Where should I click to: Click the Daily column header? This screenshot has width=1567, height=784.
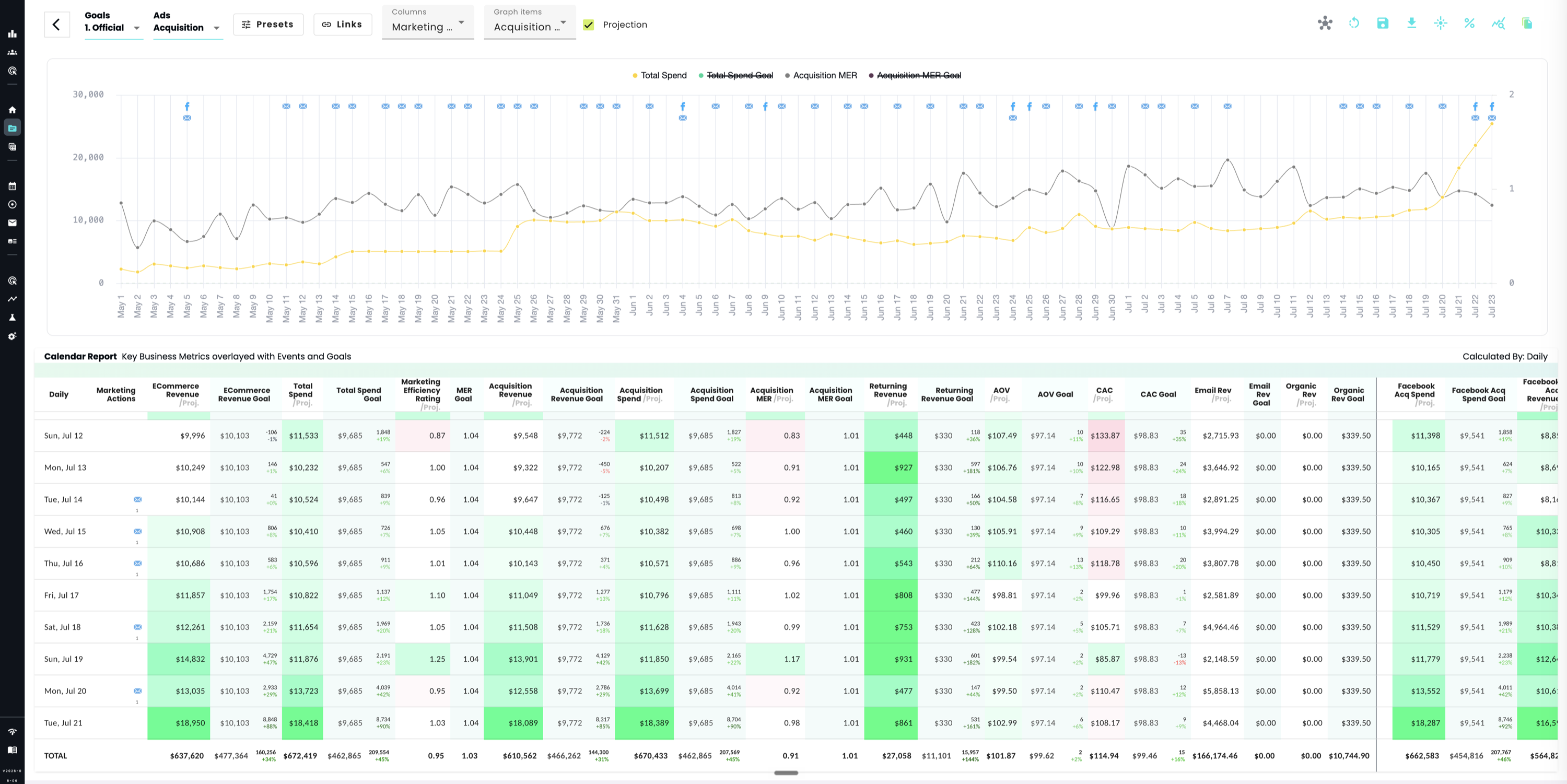pyautogui.click(x=59, y=395)
